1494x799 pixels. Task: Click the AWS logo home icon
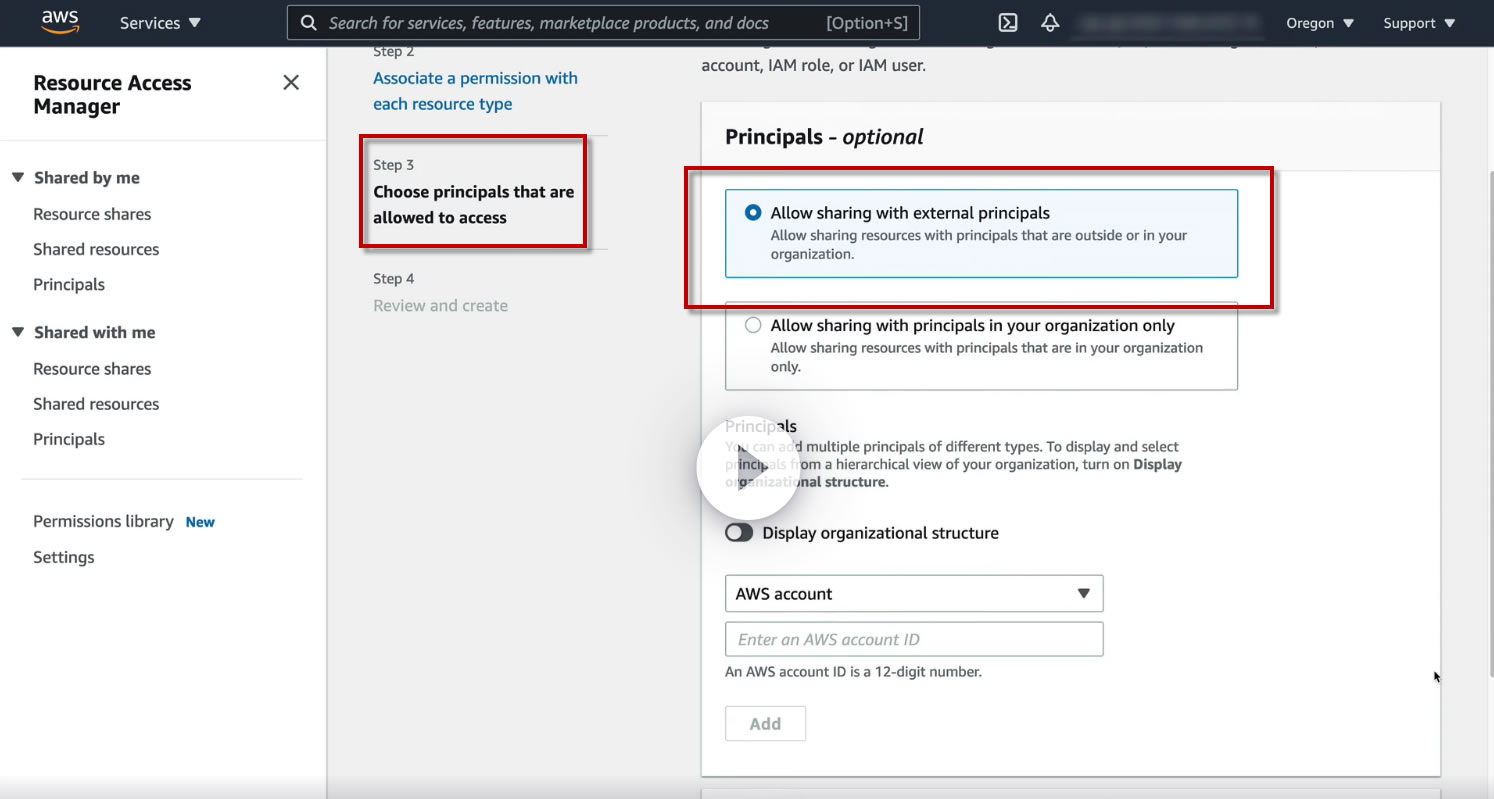point(60,23)
